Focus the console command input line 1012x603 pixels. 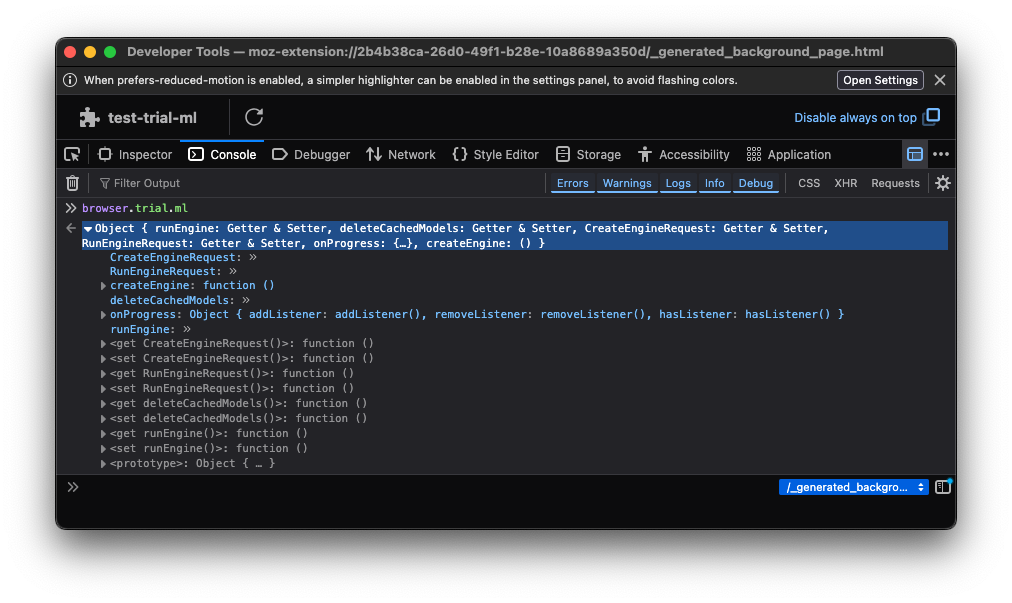[426, 487]
